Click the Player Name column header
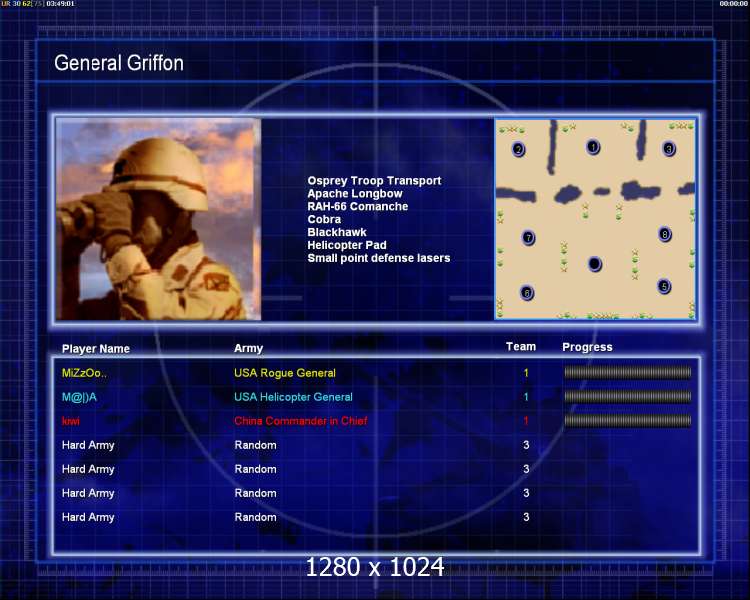The width and height of the screenshot is (750, 600). pos(96,349)
